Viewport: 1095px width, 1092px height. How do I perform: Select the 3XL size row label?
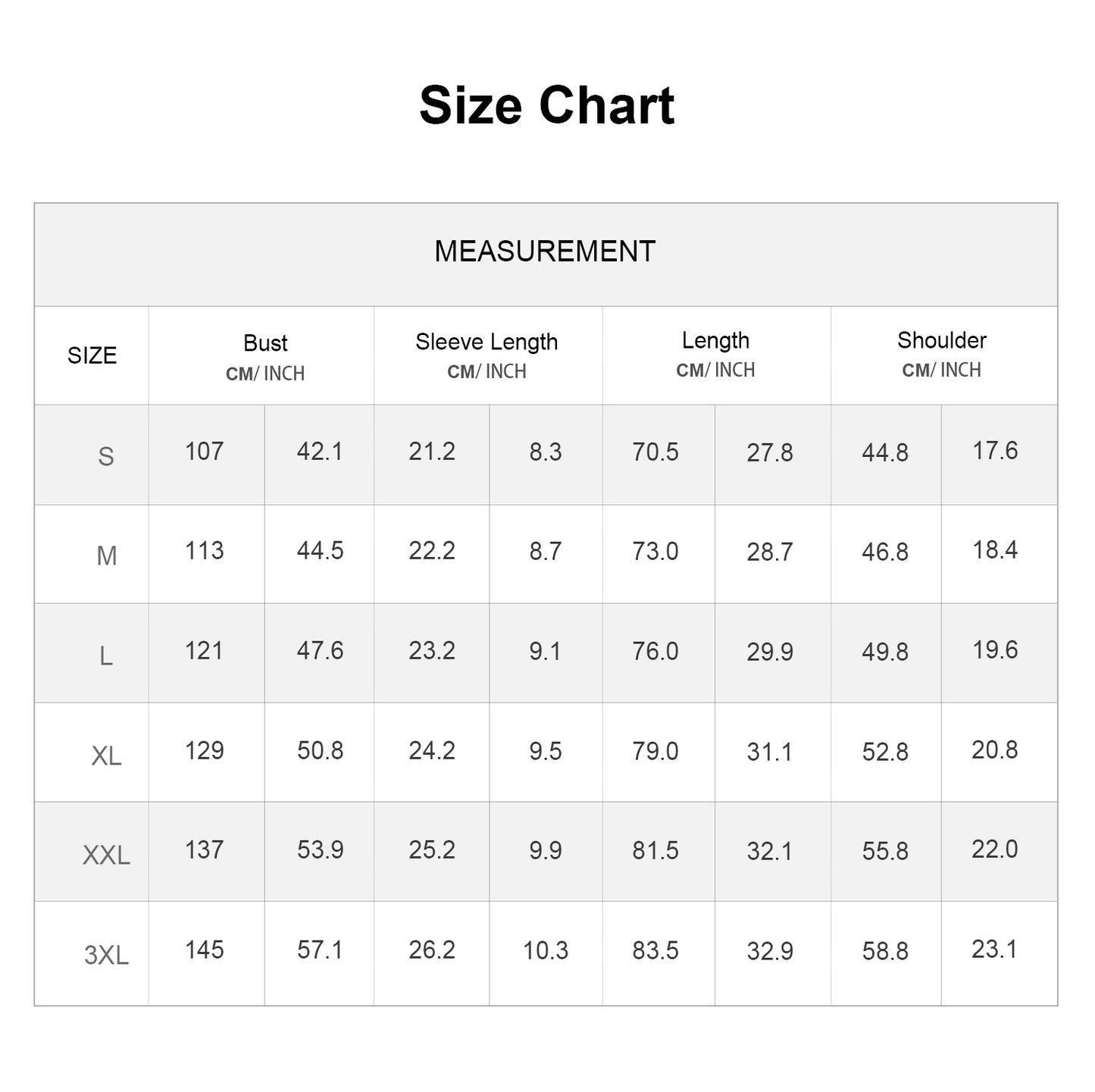(106, 955)
